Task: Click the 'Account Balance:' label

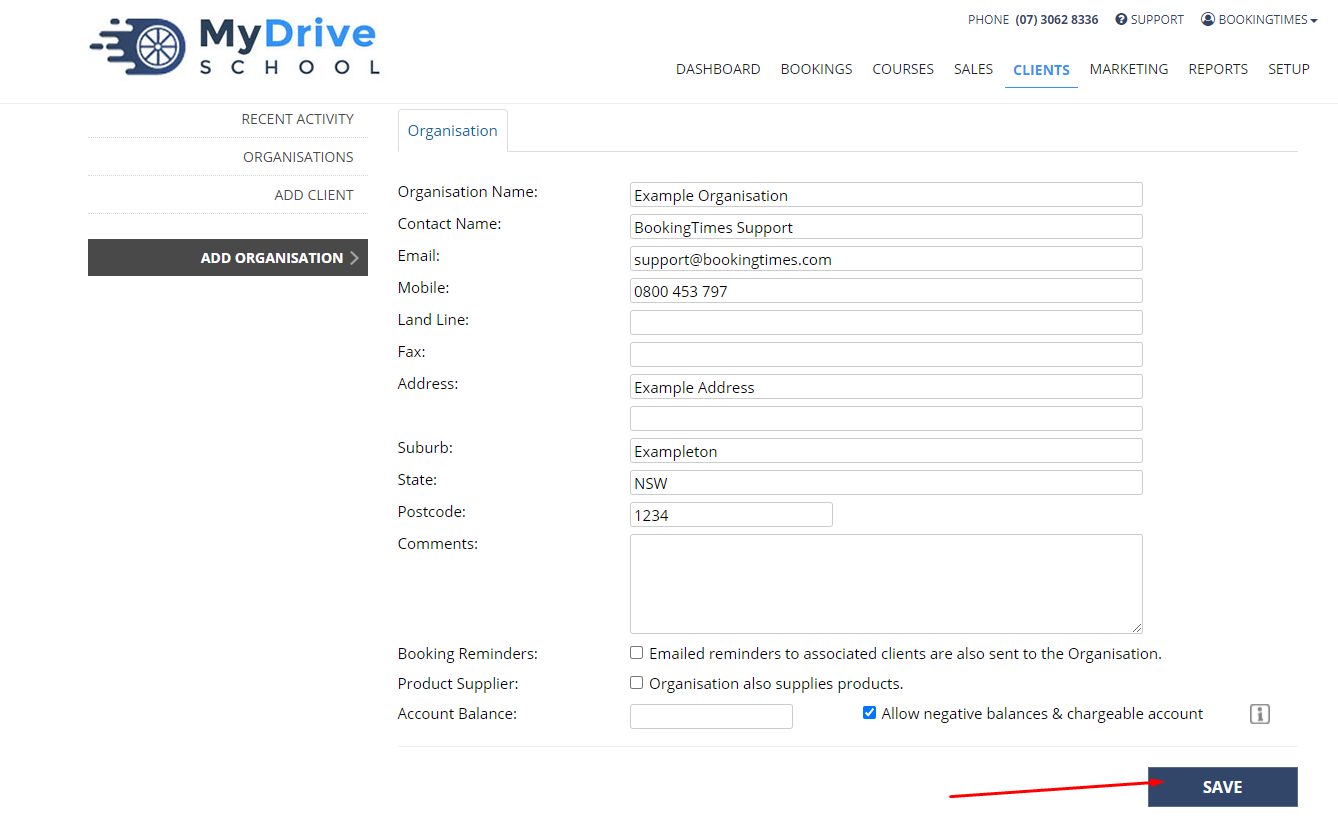Action: 458,713
